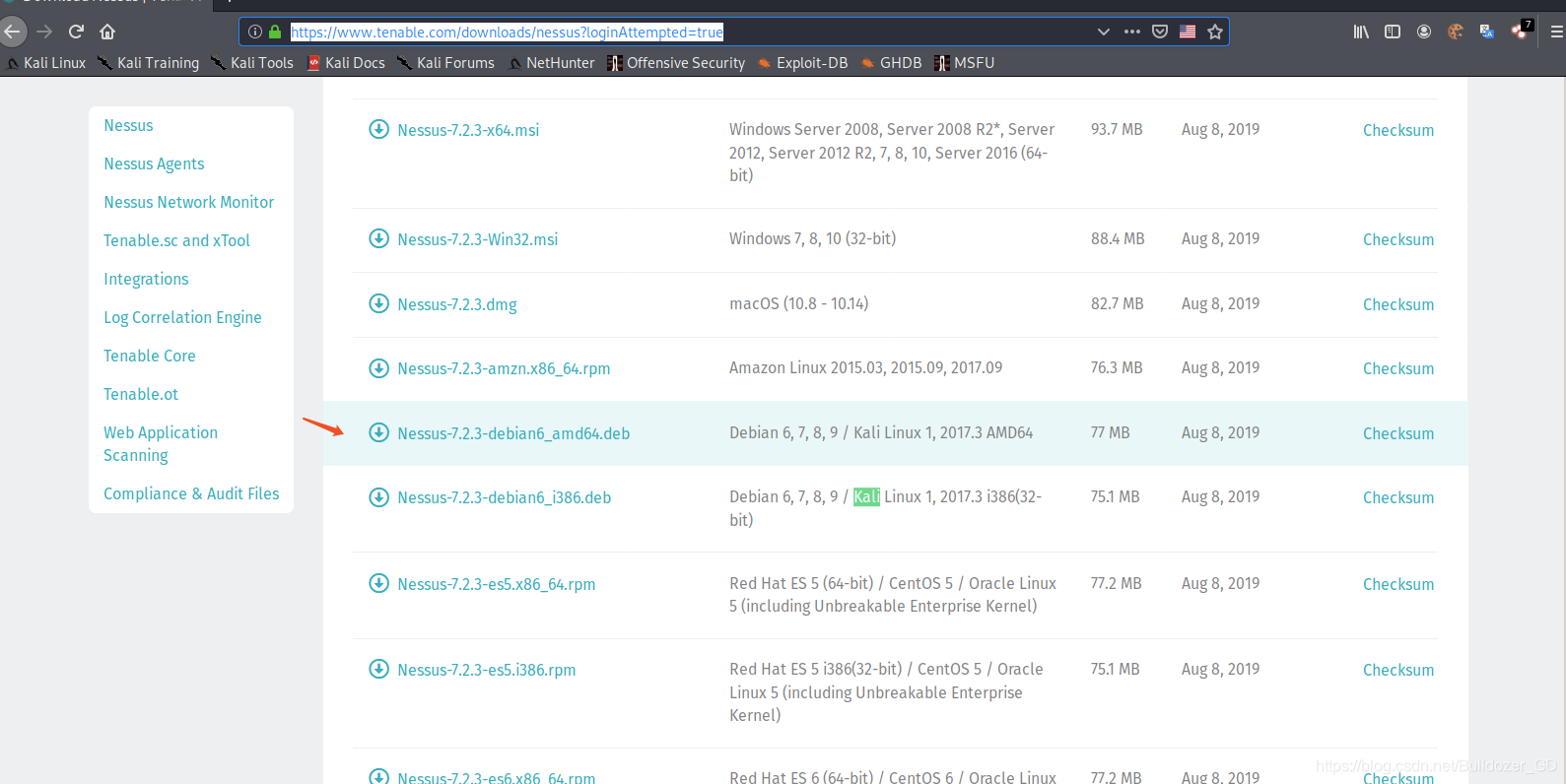1566x784 pixels.
Task: Open Kali Forums bookmark
Action: tap(445, 63)
